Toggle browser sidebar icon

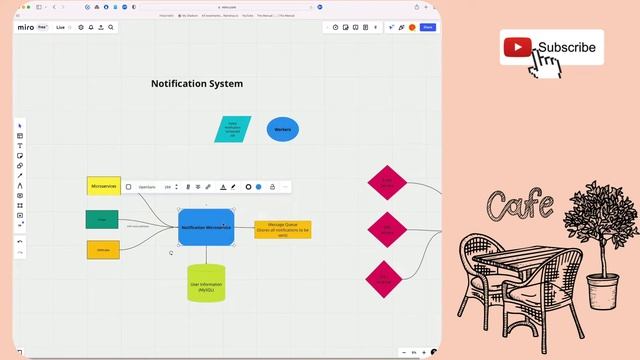(x=39, y=7)
